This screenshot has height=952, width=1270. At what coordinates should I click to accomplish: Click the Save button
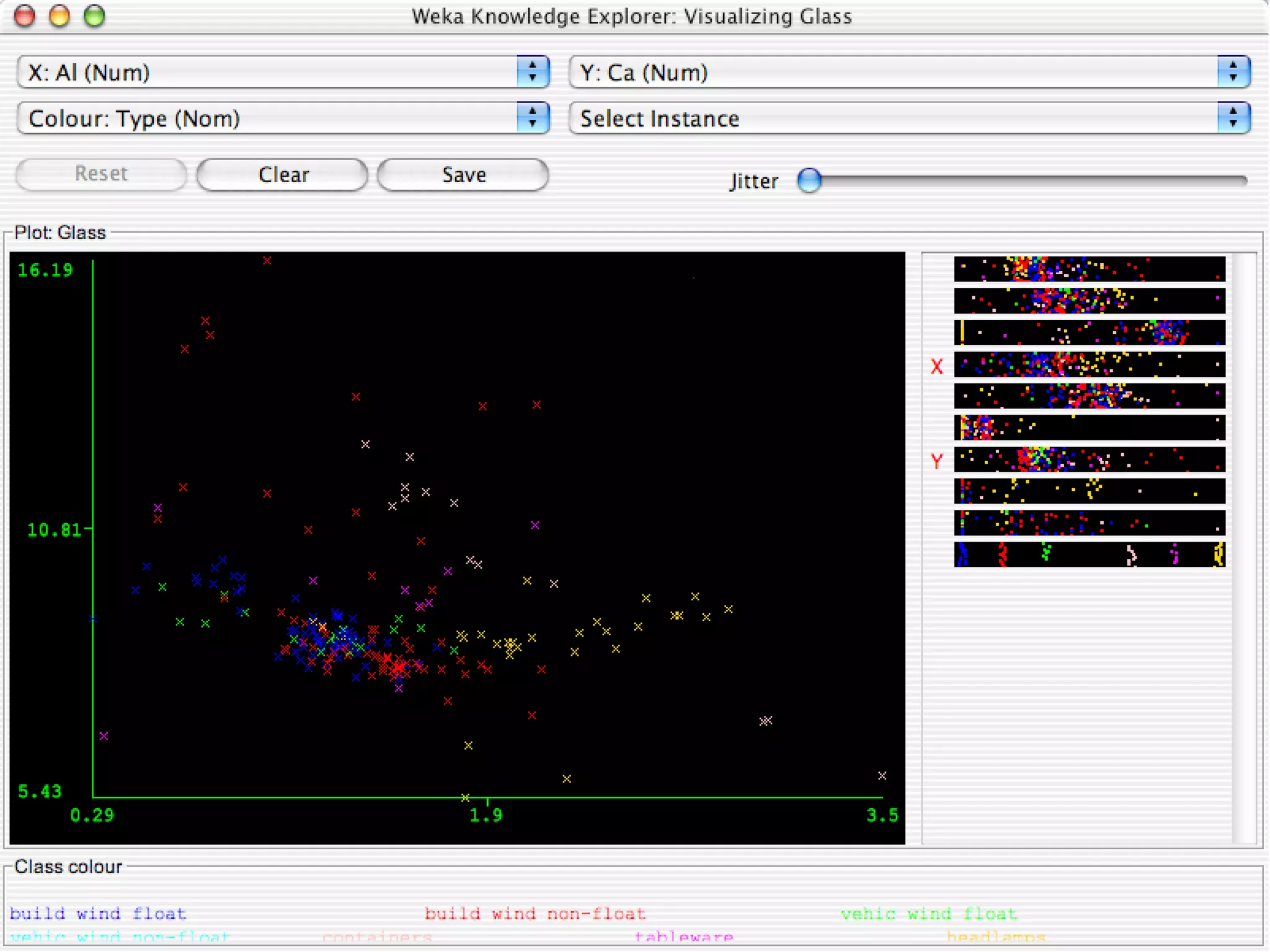pyautogui.click(x=463, y=175)
